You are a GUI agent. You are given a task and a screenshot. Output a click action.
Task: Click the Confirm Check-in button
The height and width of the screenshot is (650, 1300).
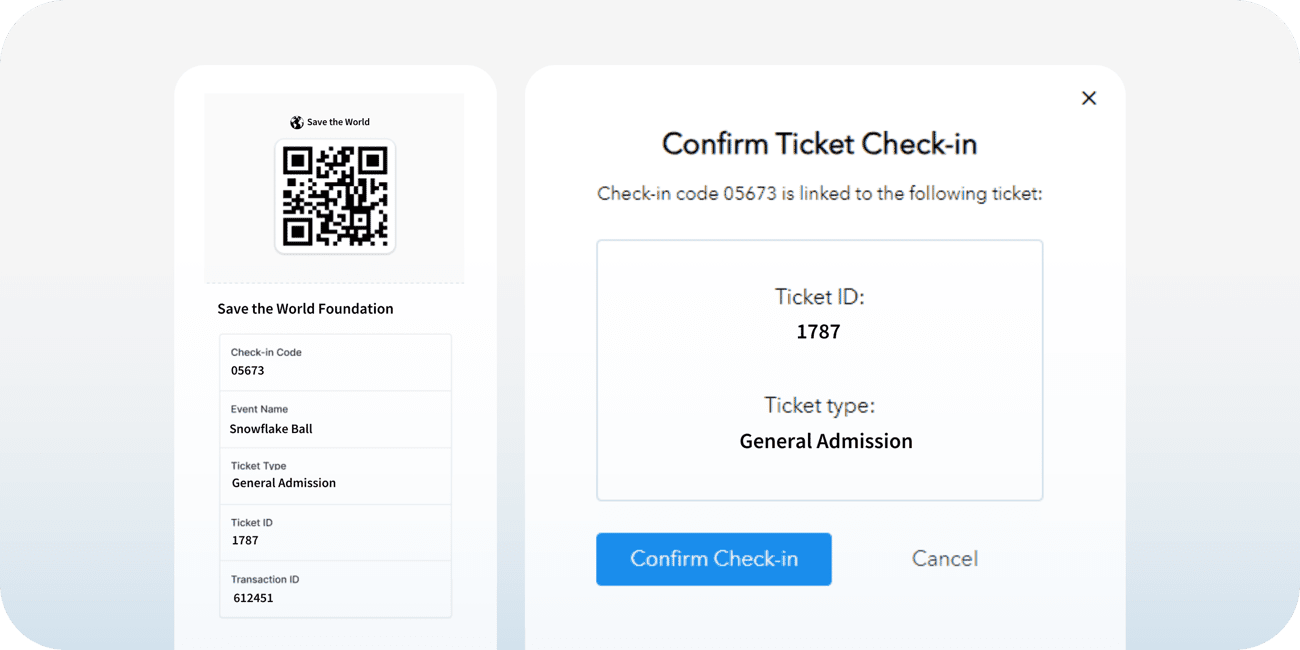tap(713, 559)
